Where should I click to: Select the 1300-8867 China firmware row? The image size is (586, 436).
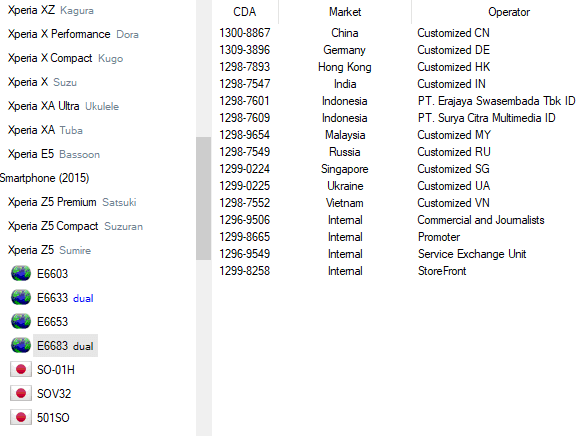(399, 33)
